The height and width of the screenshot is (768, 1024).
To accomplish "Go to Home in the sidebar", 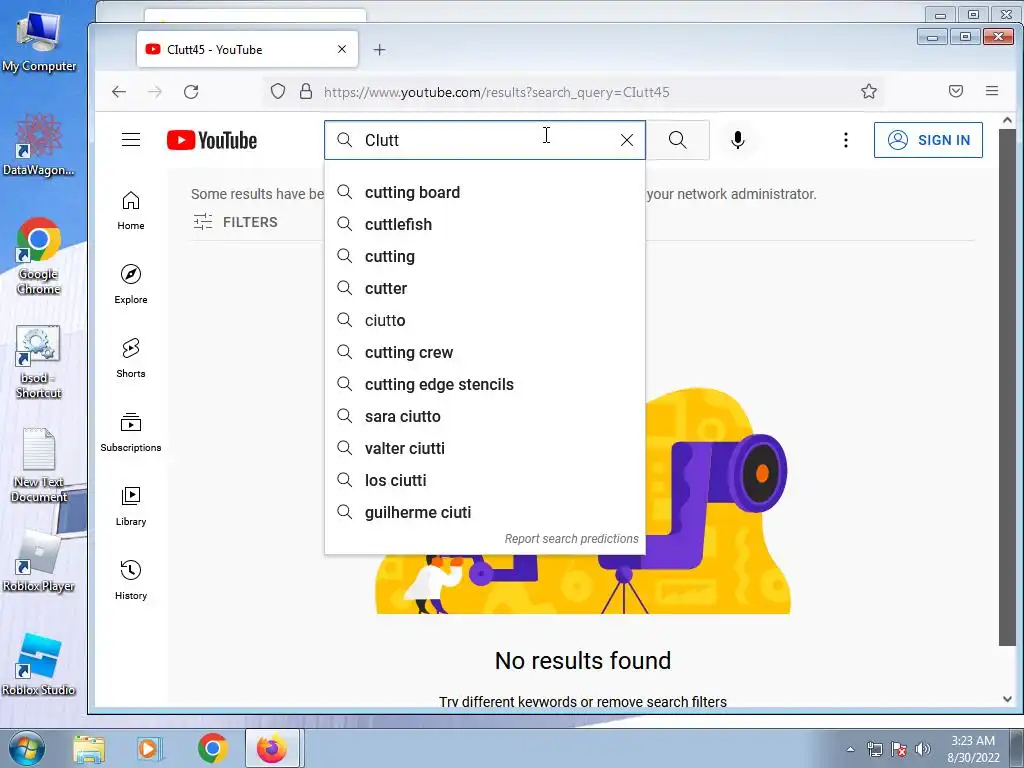I will point(131,211).
